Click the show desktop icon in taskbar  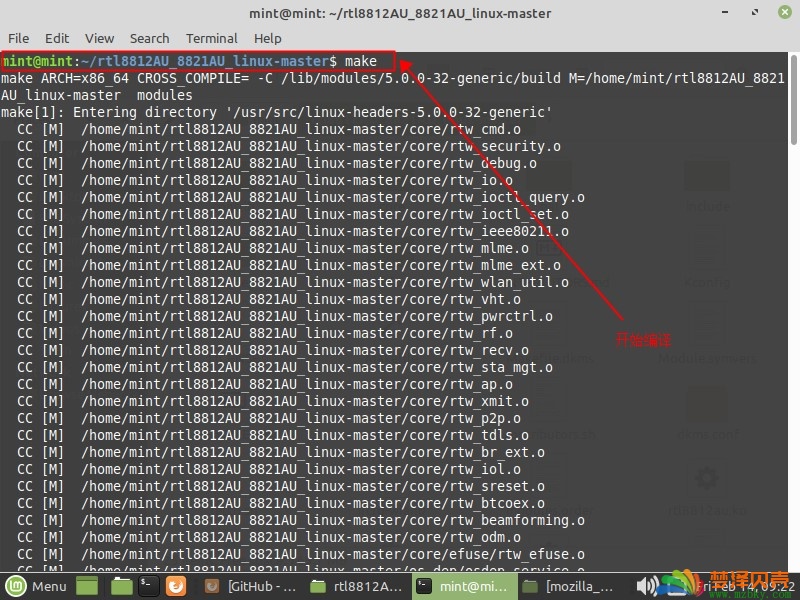pyautogui.click(x=87, y=586)
